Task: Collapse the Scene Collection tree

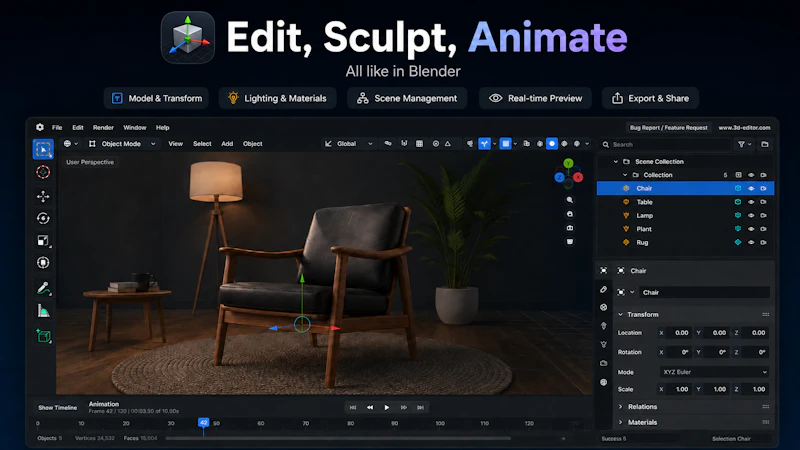Action: [x=616, y=162]
